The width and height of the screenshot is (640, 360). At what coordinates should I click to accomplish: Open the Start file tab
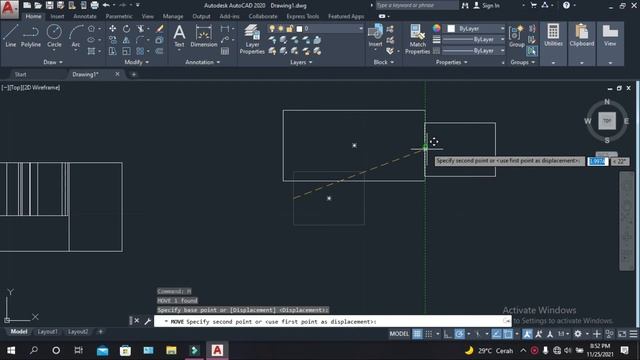pyautogui.click(x=20, y=74)
